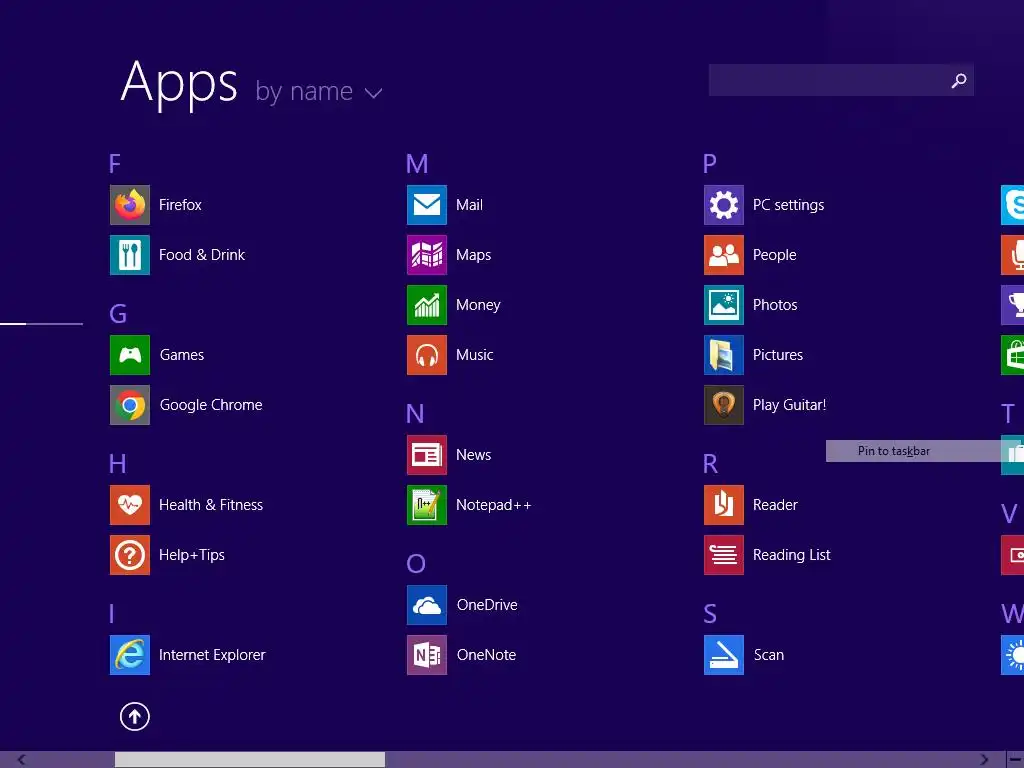Viewport: 1024px width, 768px height.
Task: Open the Pictures folder icon
Action: pyautogui.click(x=724, y=355)
